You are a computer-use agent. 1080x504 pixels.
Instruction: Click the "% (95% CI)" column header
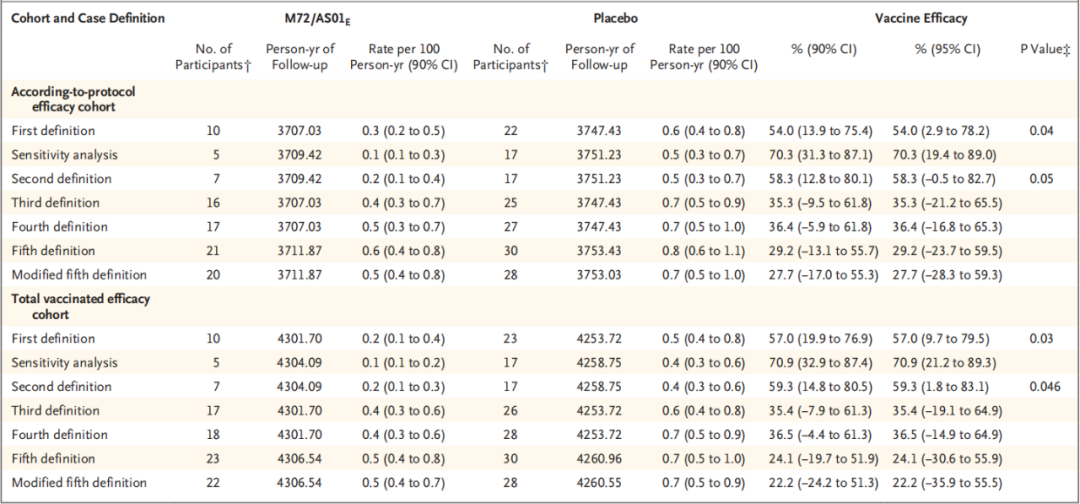(946, 49)
